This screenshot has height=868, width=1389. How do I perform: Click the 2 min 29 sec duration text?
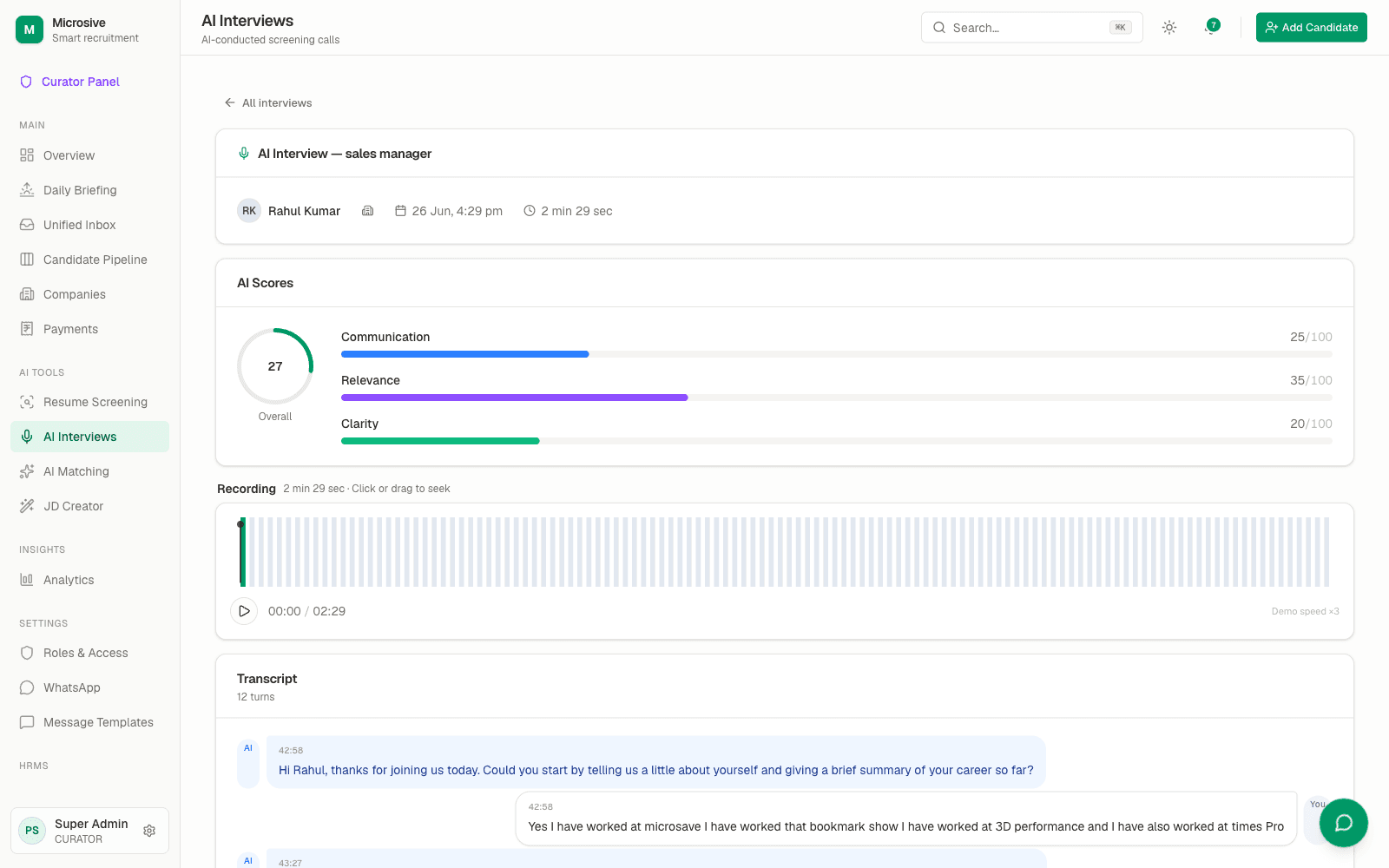pos(576,211)
